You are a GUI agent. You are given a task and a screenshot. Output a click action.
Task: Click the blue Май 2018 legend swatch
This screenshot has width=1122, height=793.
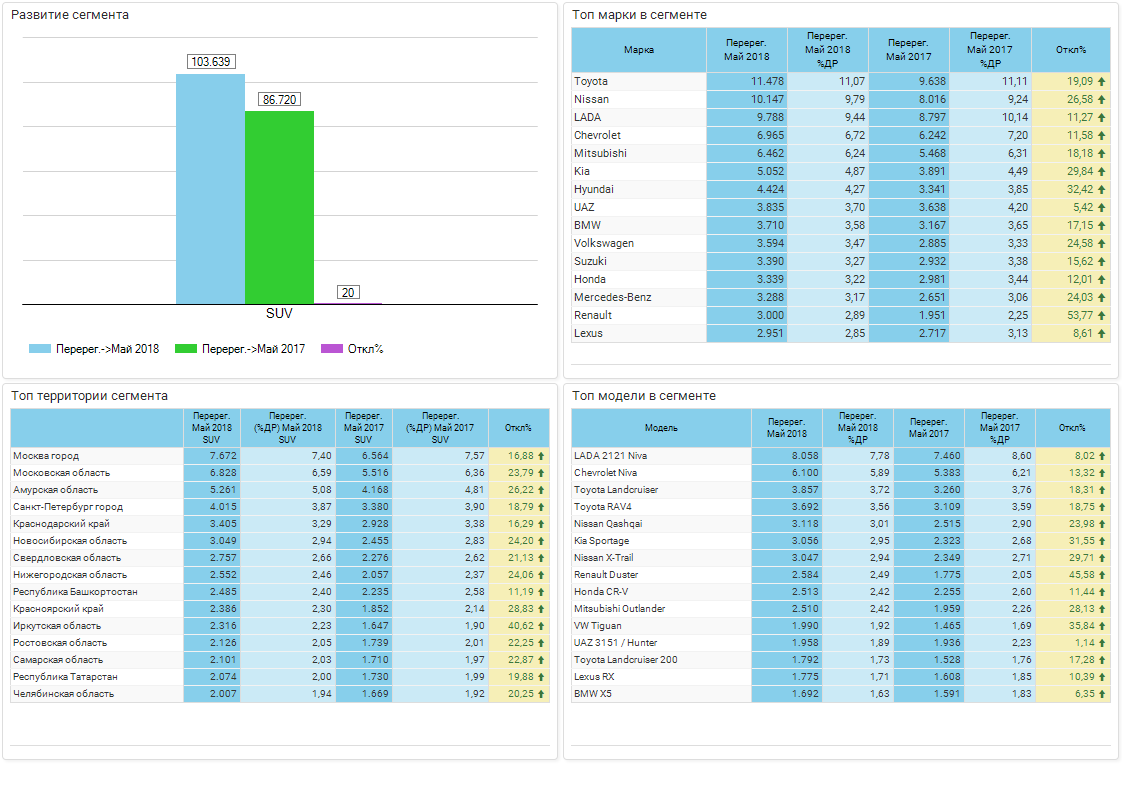tap(39, 349)
